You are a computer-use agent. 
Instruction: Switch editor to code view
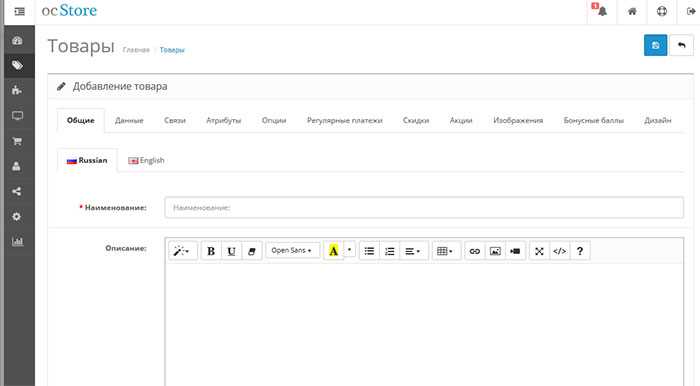click(x=559, y=251)
